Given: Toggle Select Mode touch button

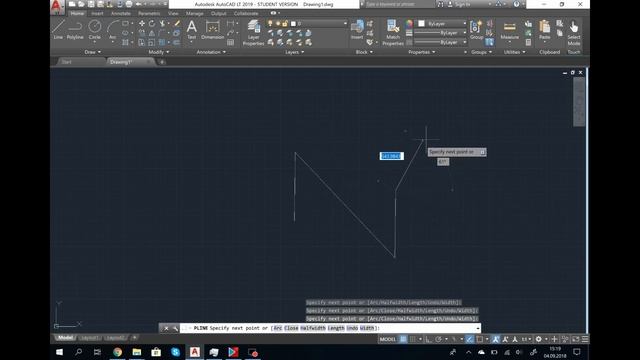Looking at the screenshot, I should pyautogui.click(x=573, y=33).
